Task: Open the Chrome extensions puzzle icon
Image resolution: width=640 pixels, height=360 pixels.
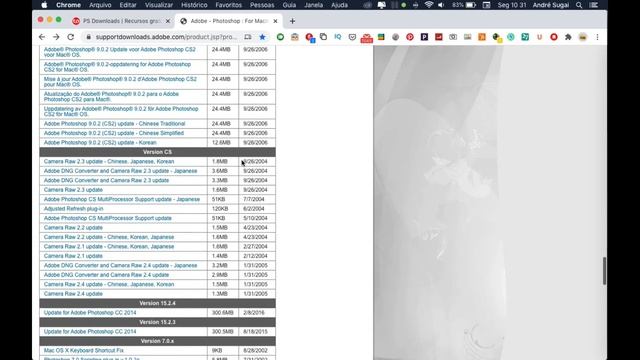Action: (568, 37)
